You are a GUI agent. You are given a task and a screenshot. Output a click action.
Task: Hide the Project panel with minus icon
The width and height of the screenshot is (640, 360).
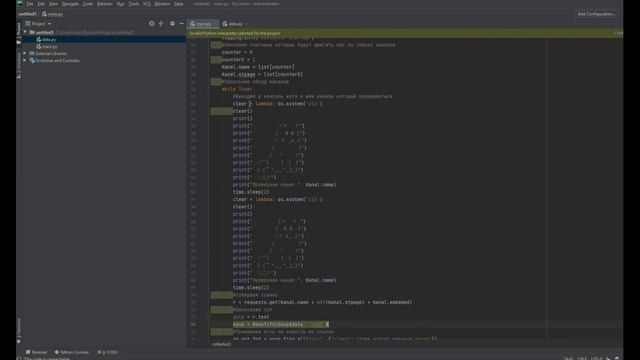click(181, 24)
